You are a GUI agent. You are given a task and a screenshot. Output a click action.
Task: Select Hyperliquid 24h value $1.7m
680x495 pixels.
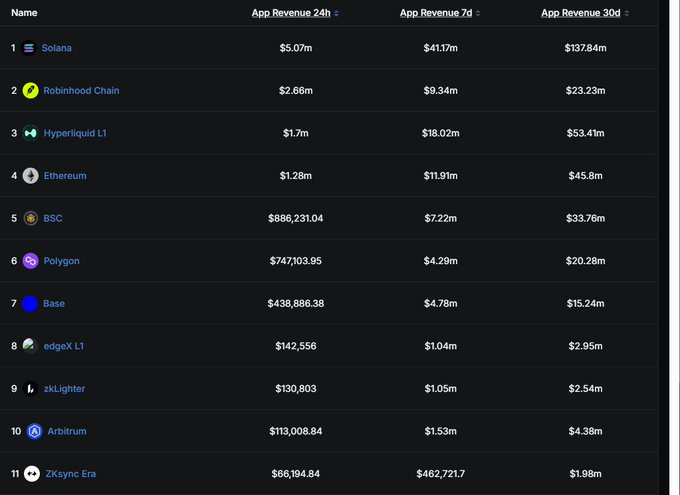pyautogui.click(x=296, y=133)
